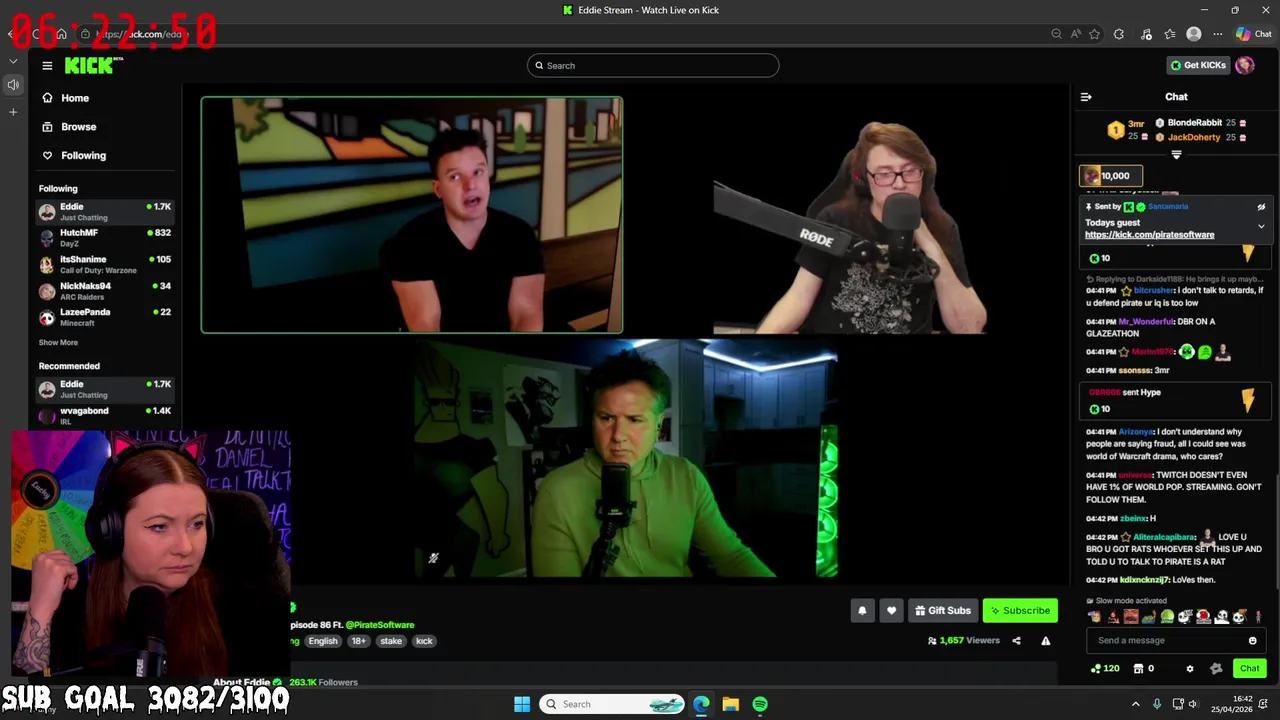This screenshot has width=1280, height=720.
Task: Click the Gift Subs button
Action: pyautogui.click(x=943, y=611)
